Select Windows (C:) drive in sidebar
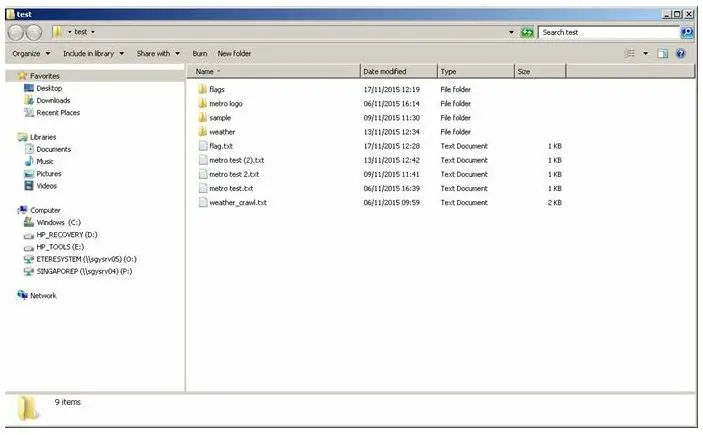Viewport: 703px width, 435px height. point(57,222)
